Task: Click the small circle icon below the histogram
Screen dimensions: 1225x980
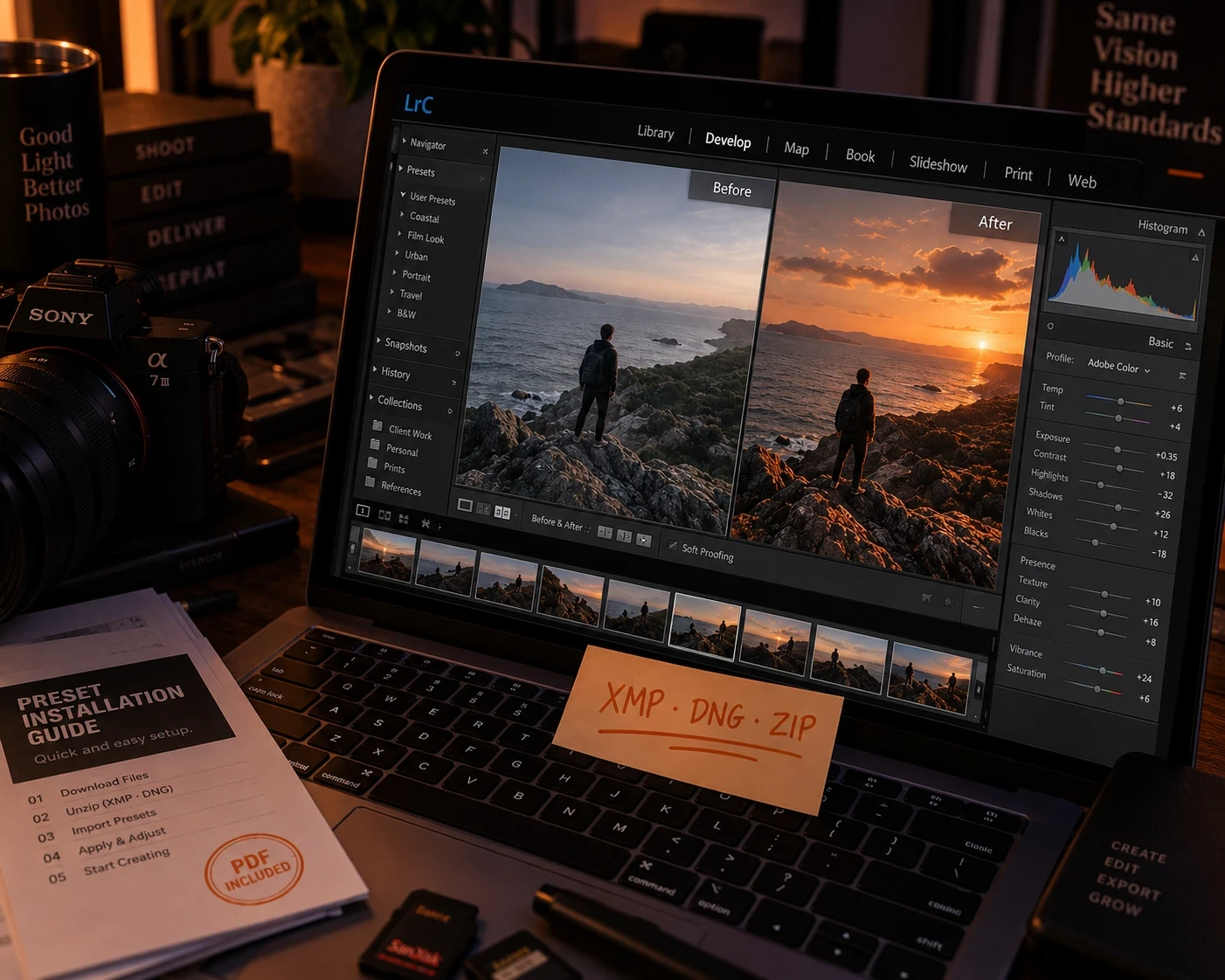Action: 1050,326
